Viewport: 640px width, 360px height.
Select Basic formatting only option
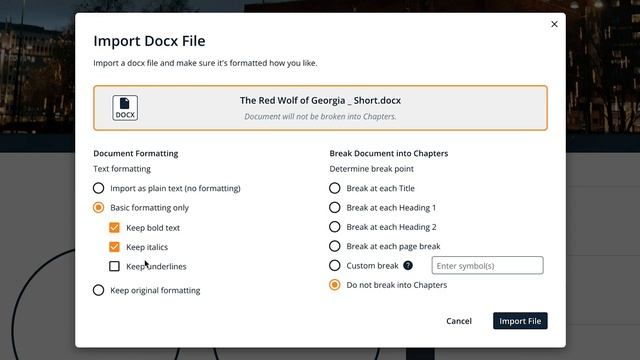[98, 208]
